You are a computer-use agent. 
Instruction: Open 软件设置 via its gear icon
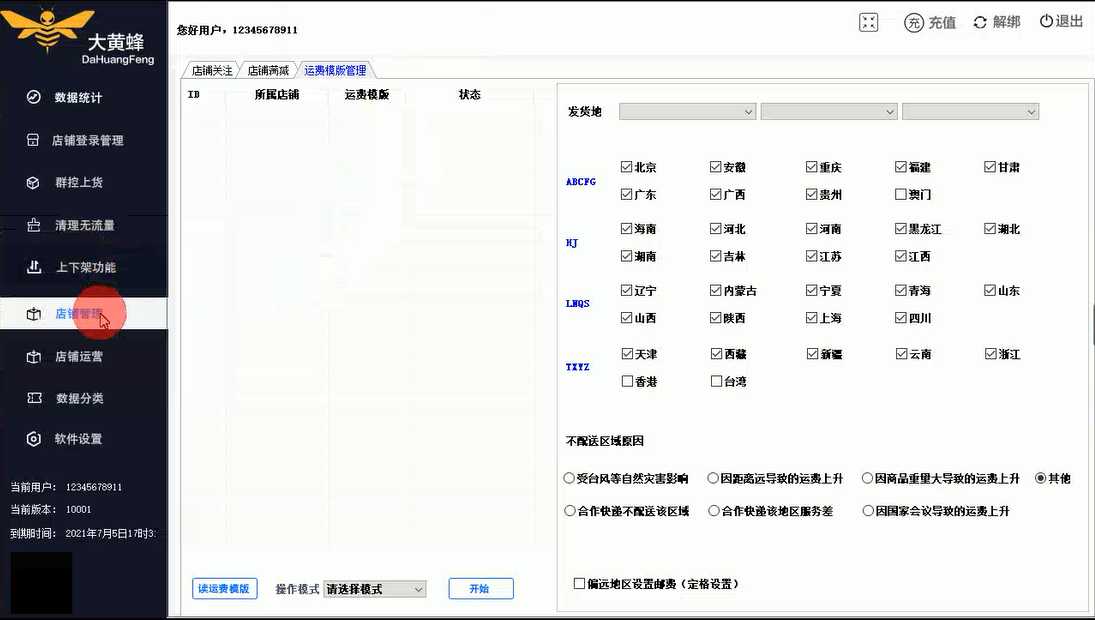tap(34, 439)
